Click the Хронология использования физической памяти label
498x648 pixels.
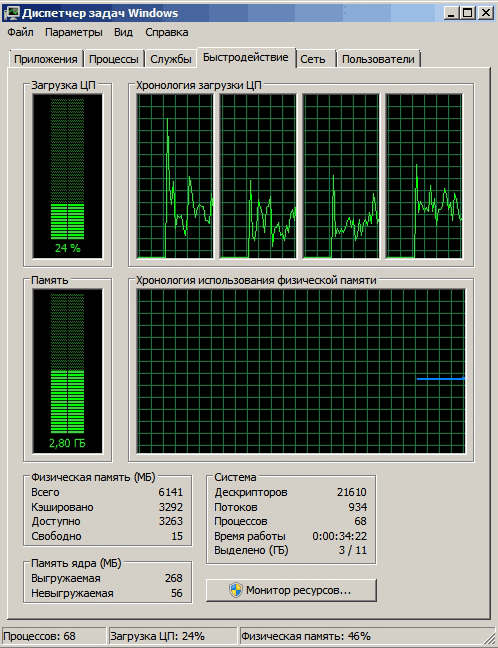pos(256,281)
